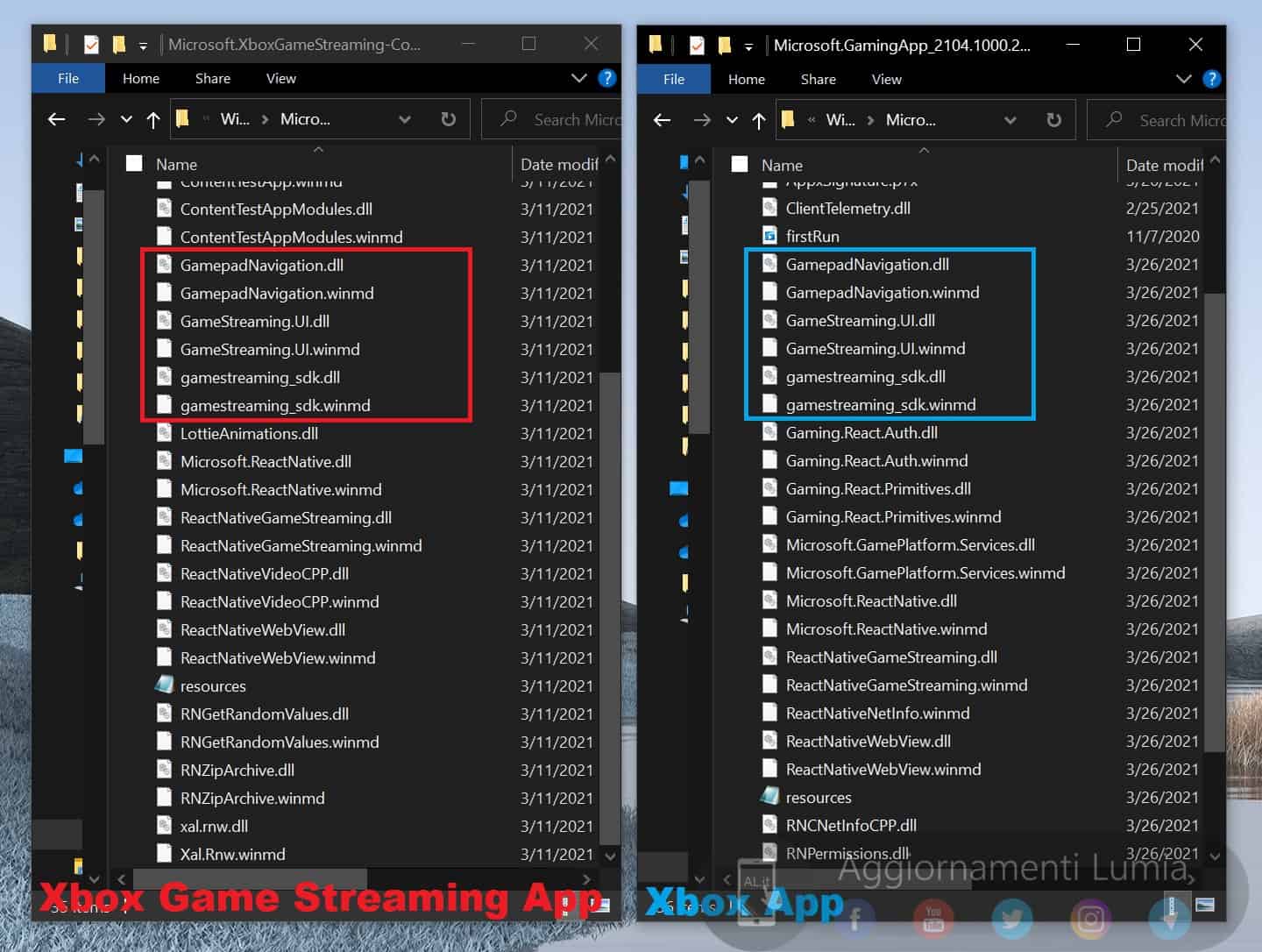1262x952 pixels.
Task: Switch to the View tab in right window
Action: coord(886,79)
